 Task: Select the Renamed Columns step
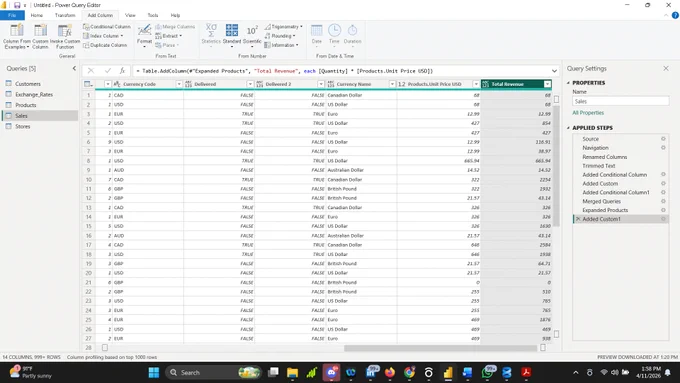[605, 157]
